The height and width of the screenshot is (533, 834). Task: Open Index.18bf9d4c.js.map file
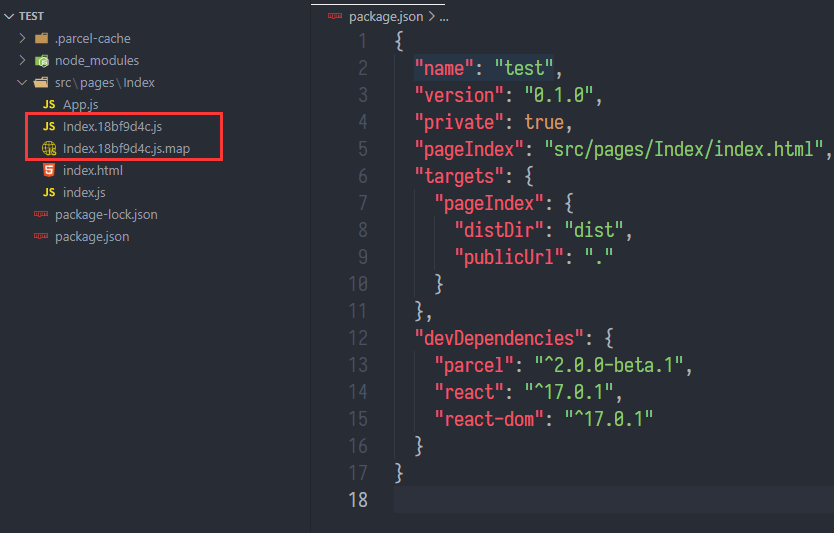pyautogui.click(x=126, y=148)
